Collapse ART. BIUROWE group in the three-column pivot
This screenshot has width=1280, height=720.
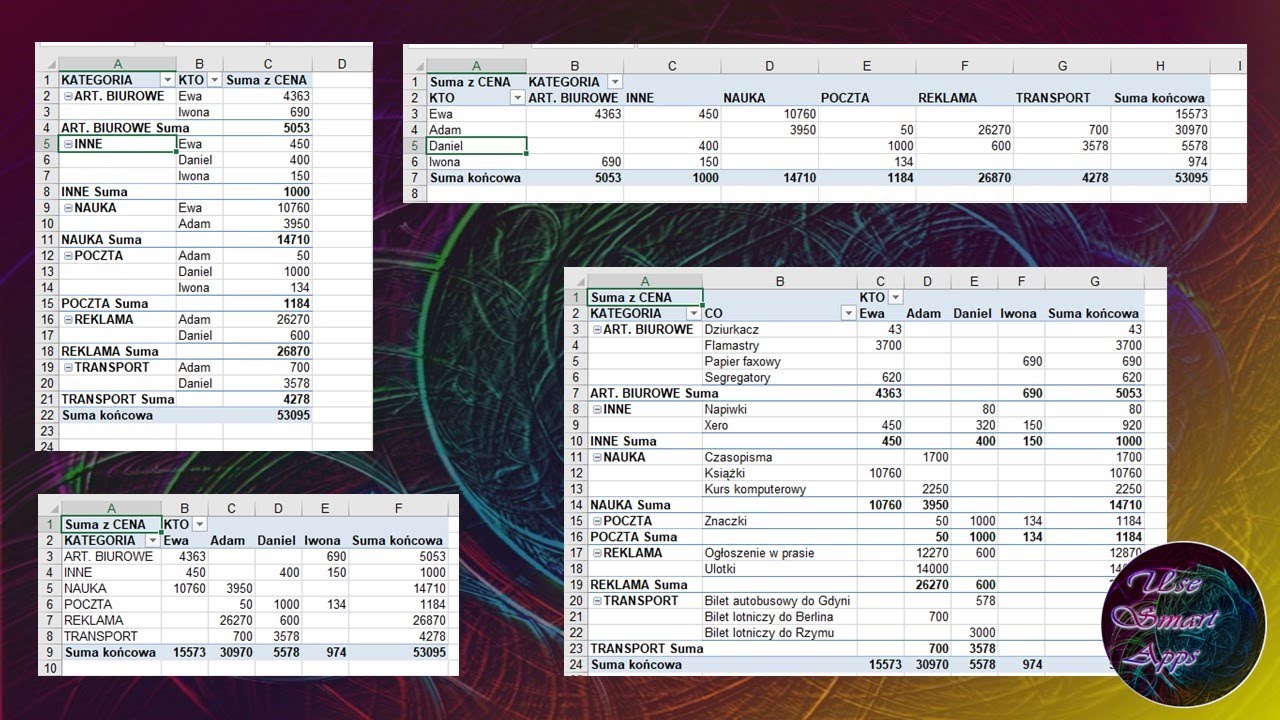pos(68,97)
